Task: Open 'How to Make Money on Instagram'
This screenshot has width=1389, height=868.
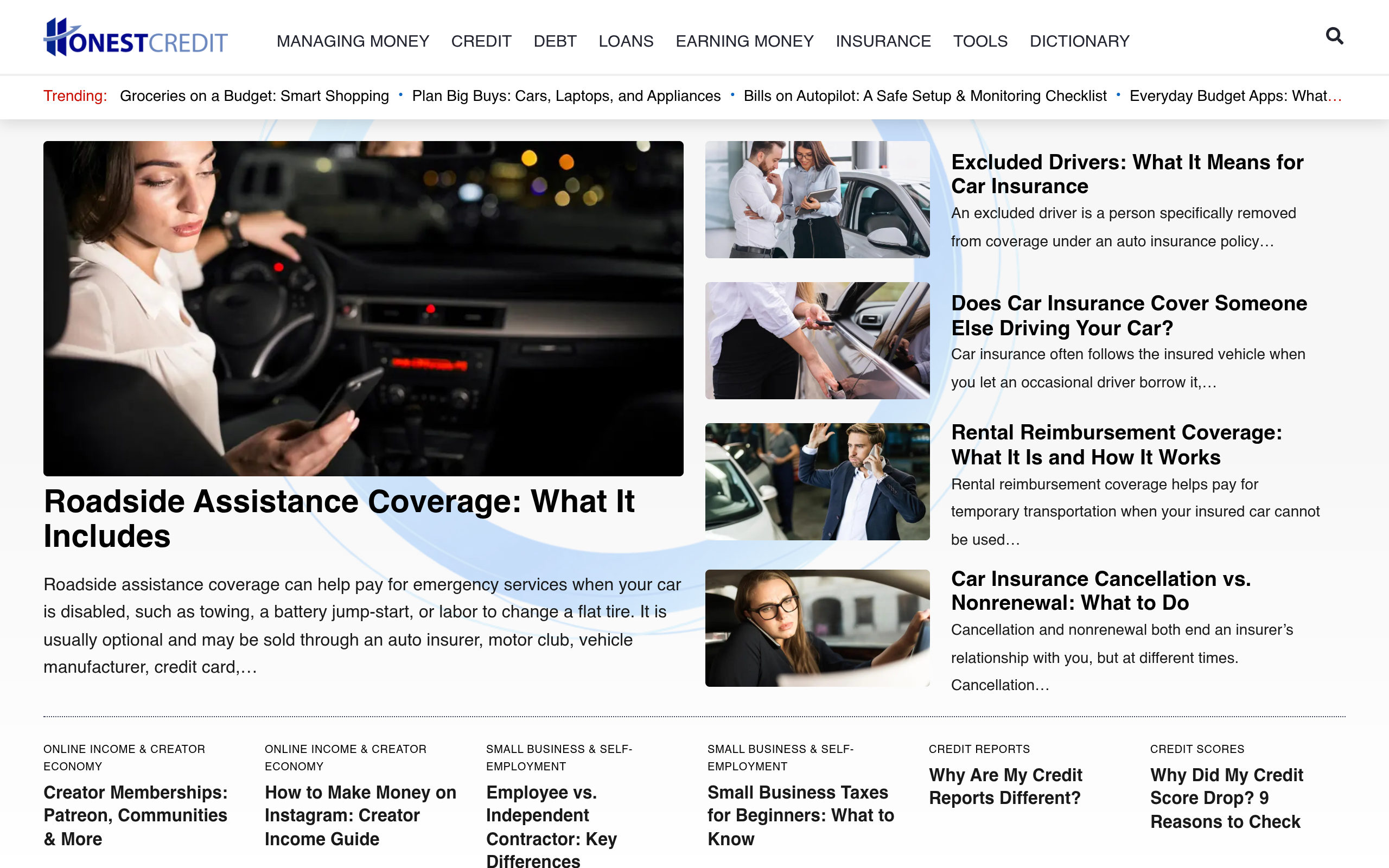Action: [360, 815]
